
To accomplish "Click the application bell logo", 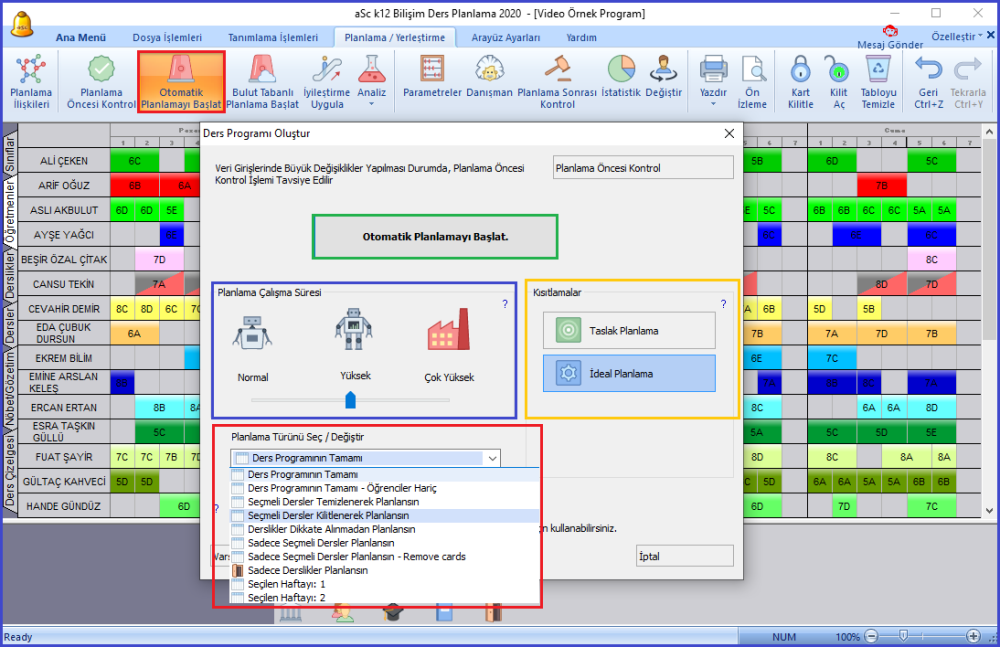I will pos(22,24).
